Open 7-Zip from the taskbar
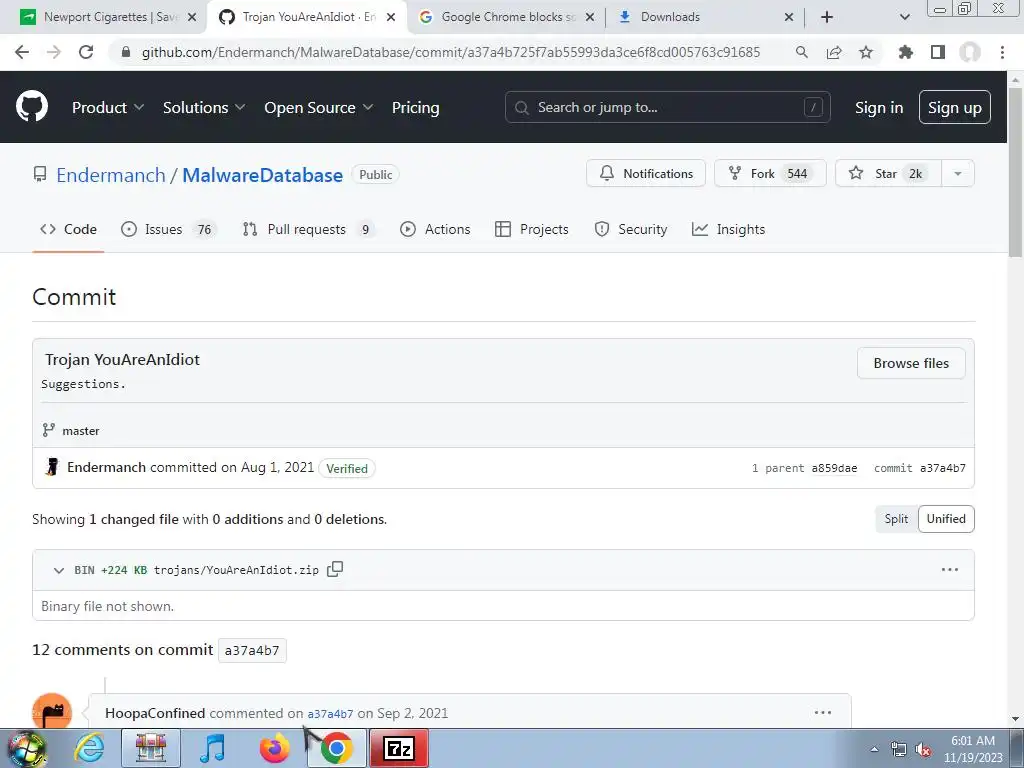Viewport: 1024px width, 768px height. (x=399, y=749)
